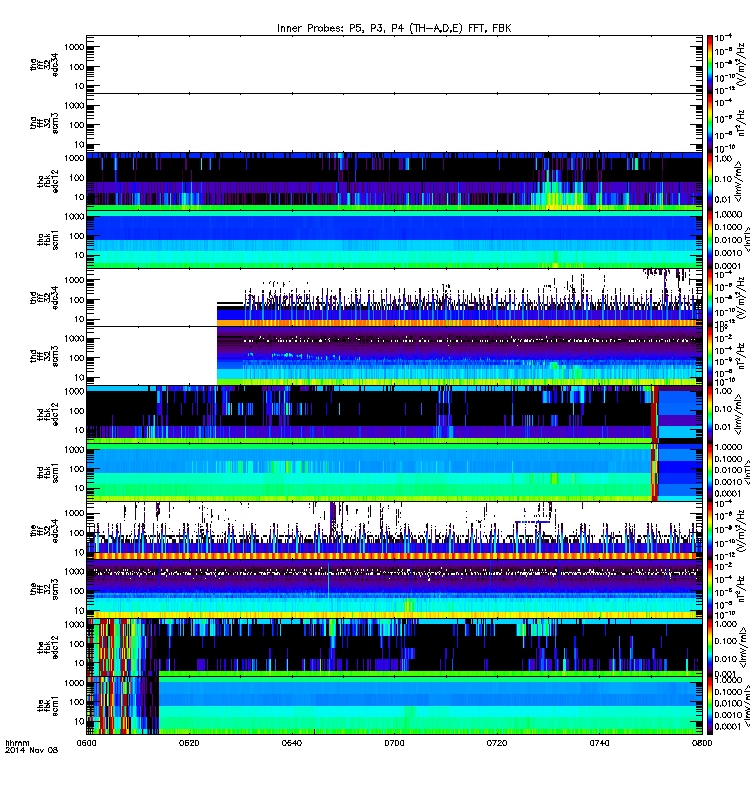The image size is (750, 800).
Task: Click the 0800 time axis label
Action: [702, 743]
